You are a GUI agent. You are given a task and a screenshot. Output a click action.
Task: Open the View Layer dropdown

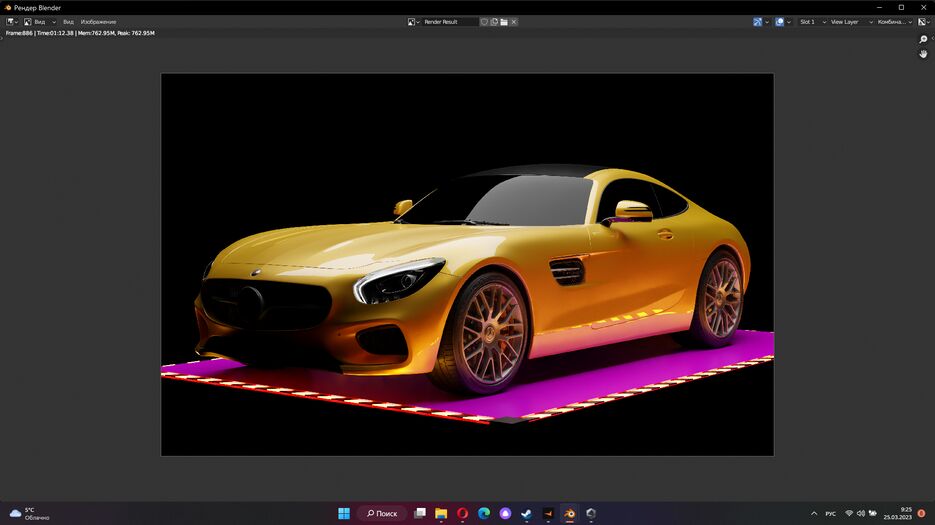(852, 21)
